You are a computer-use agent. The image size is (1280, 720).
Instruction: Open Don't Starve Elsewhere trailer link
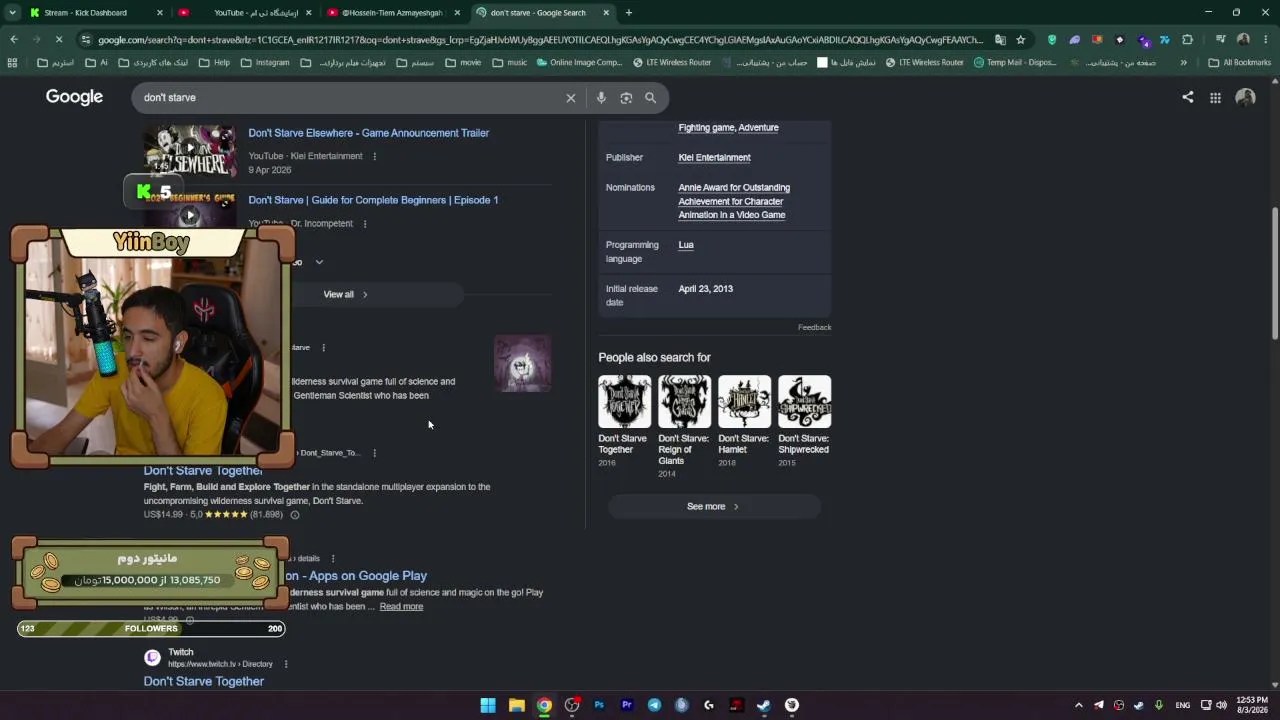[x=369, y=133]
